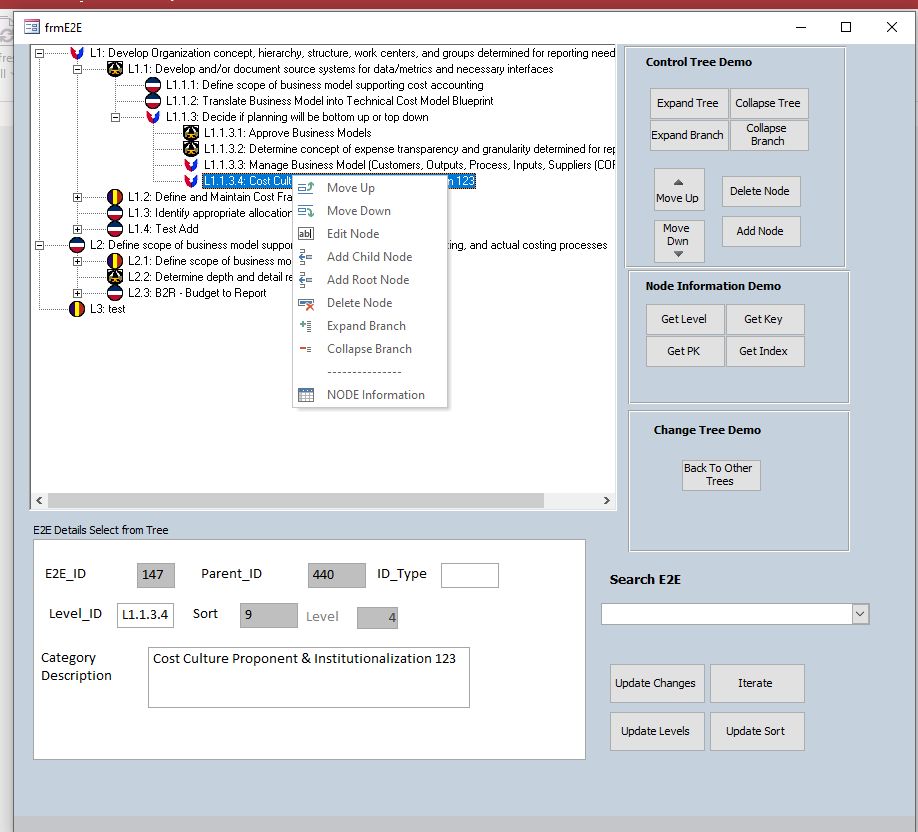Click the Delete Node icon in the context menu

pos(308,303)
